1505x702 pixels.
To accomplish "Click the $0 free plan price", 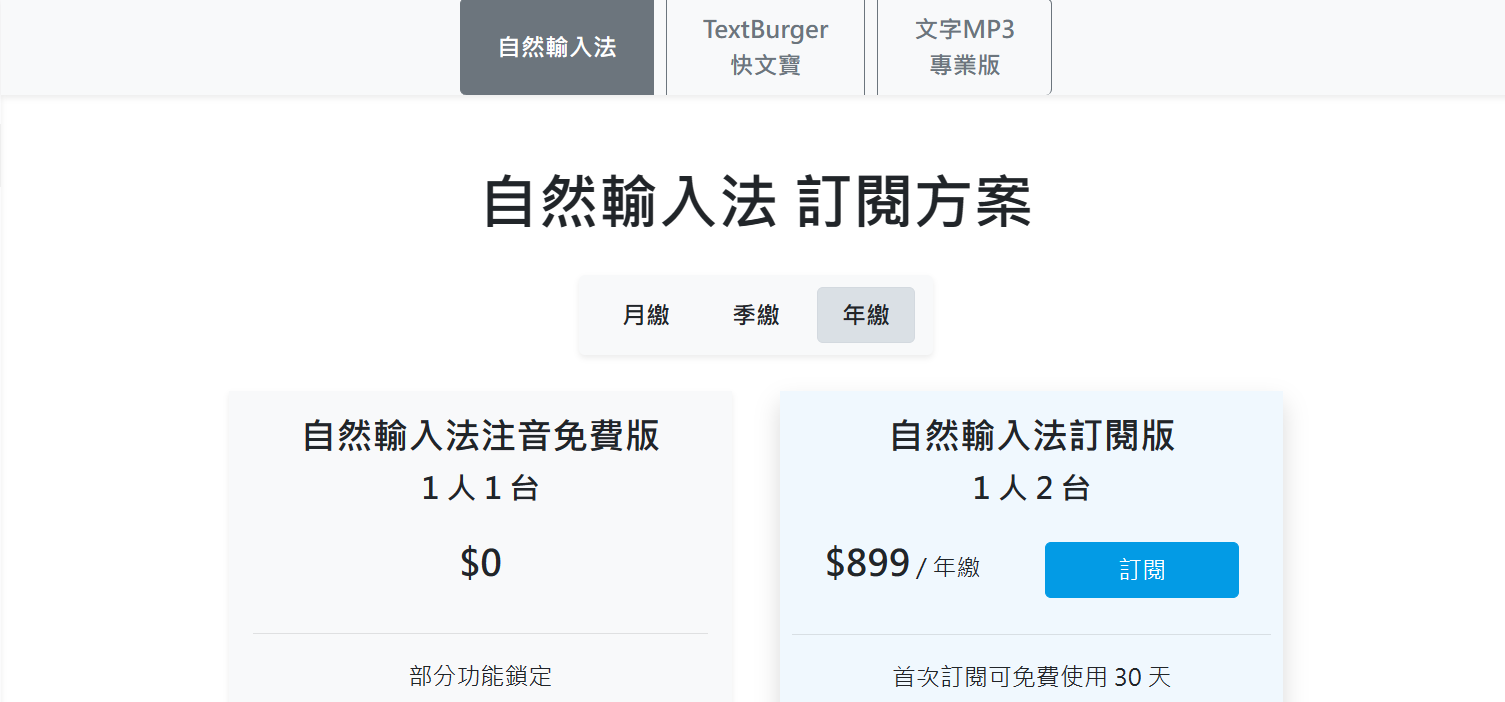I will (x=481, y=562).
